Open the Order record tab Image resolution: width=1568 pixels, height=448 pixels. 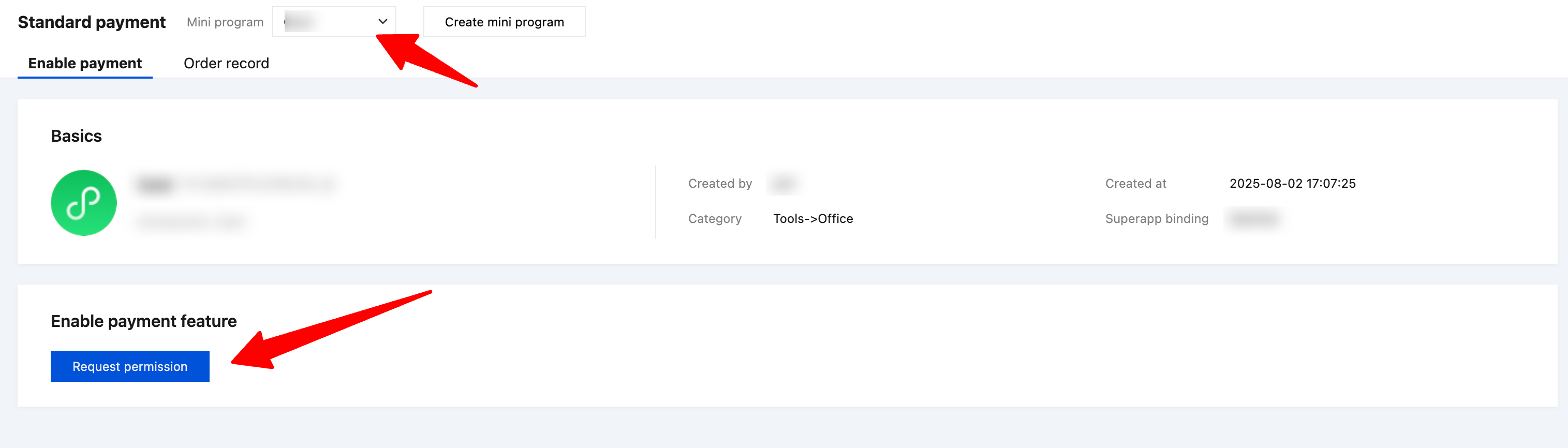[226, 63]
